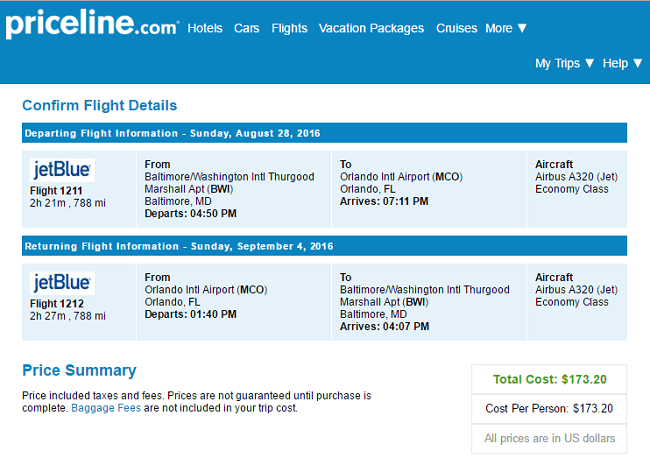The height and width of the screenshot is (458, 650).
Task: Expand the My Trips dropdown
Action: (564, 63)
